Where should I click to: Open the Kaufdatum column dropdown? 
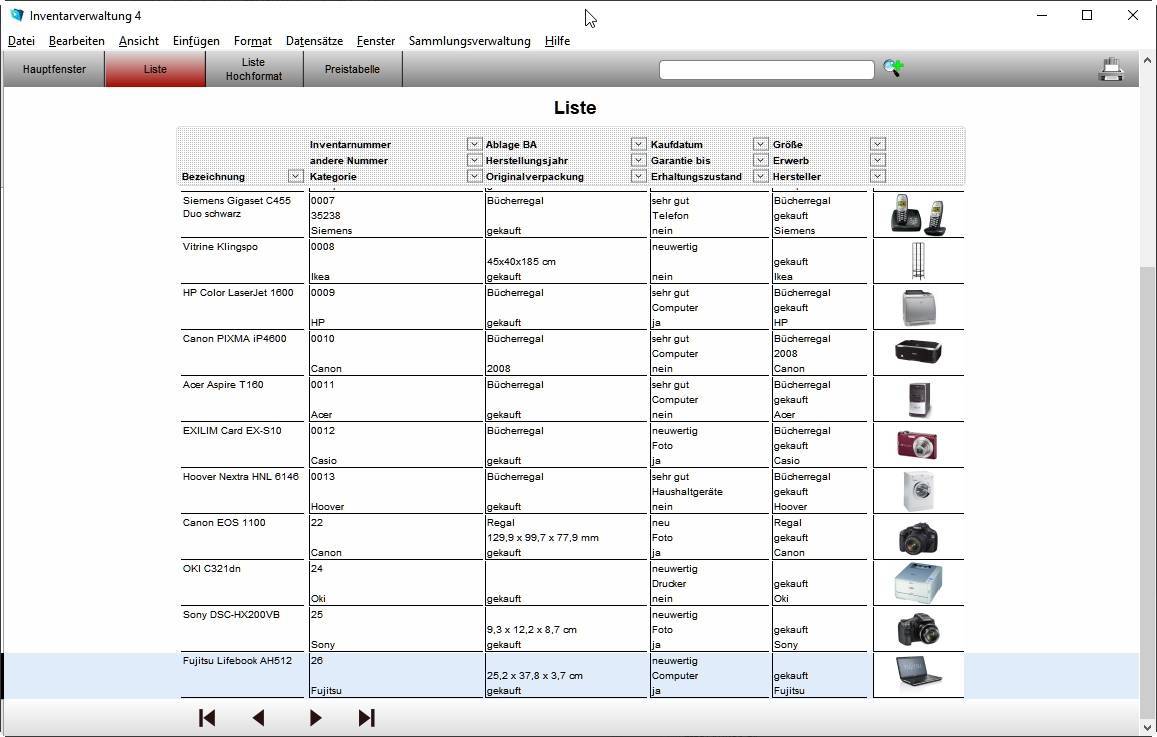point(760,144)
